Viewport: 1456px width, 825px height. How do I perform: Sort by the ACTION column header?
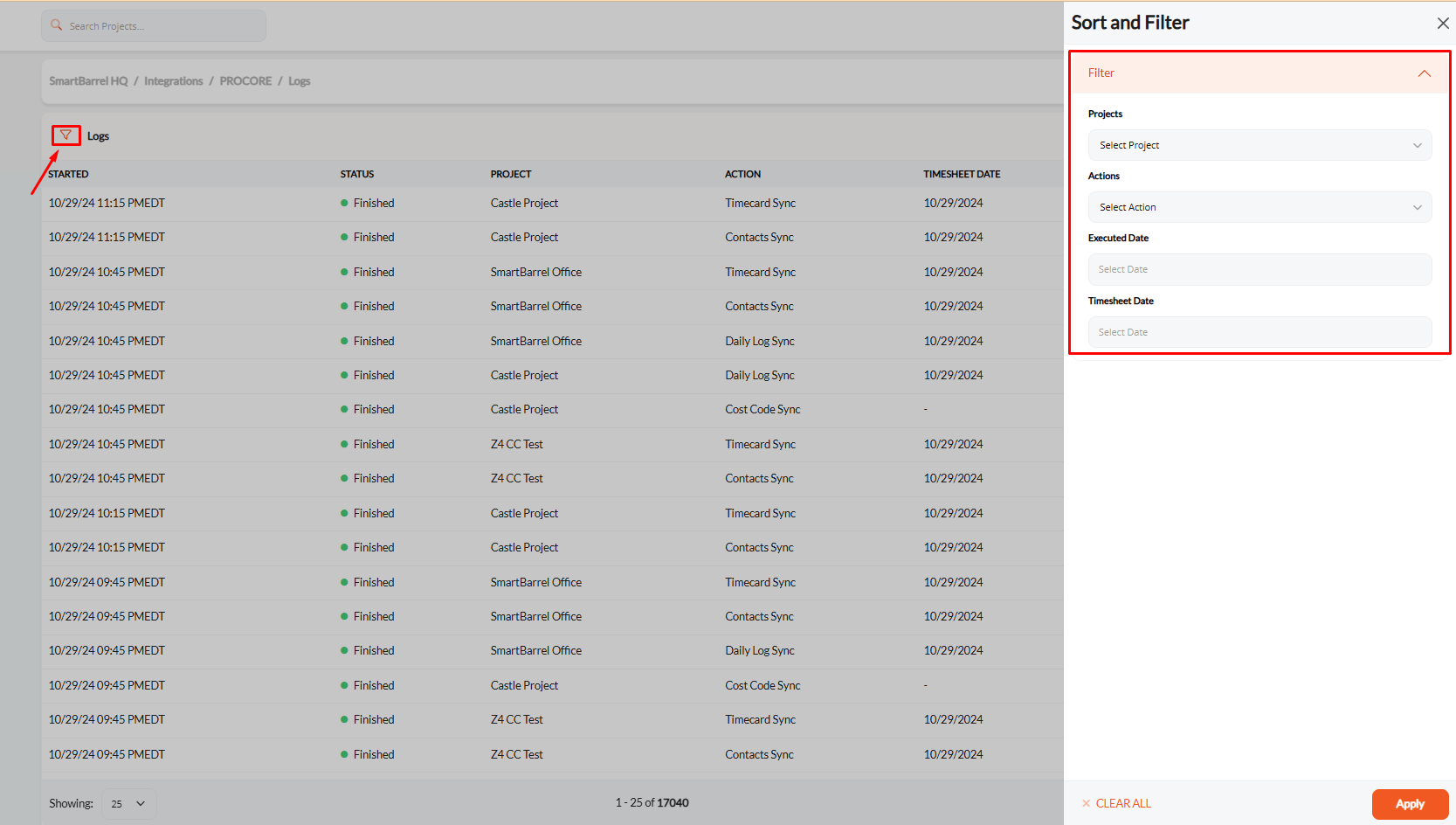tap(742, 174)
